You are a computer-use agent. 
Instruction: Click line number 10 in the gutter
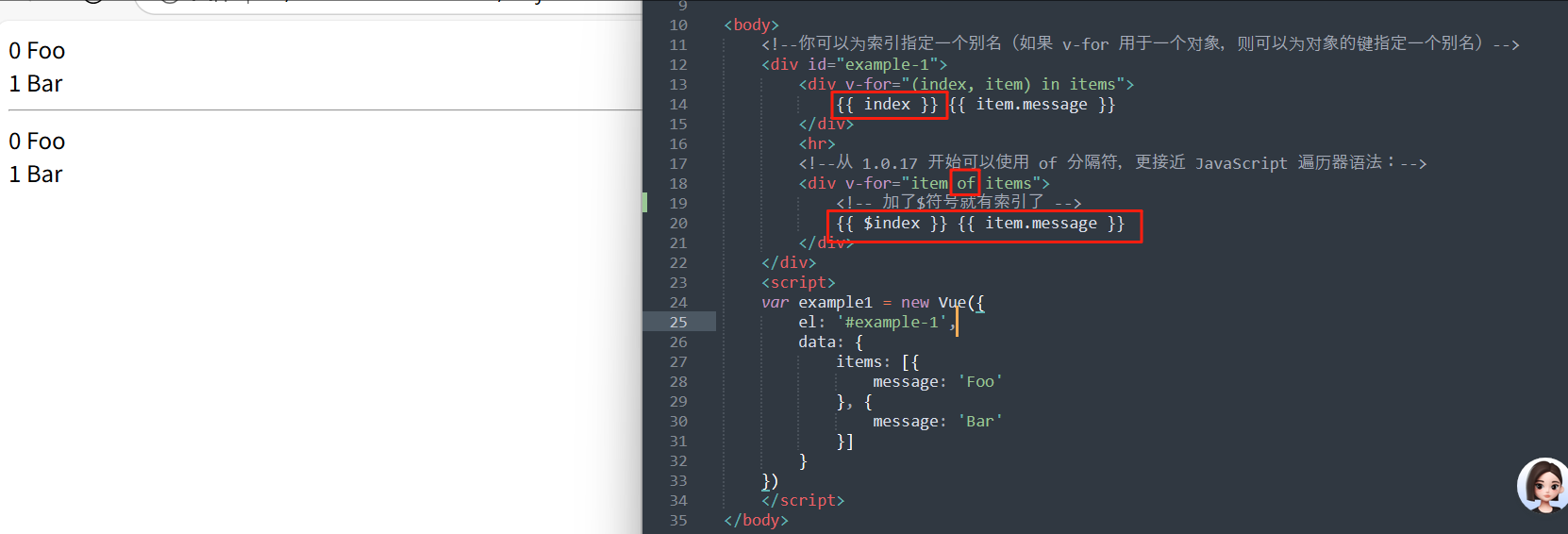678,25
